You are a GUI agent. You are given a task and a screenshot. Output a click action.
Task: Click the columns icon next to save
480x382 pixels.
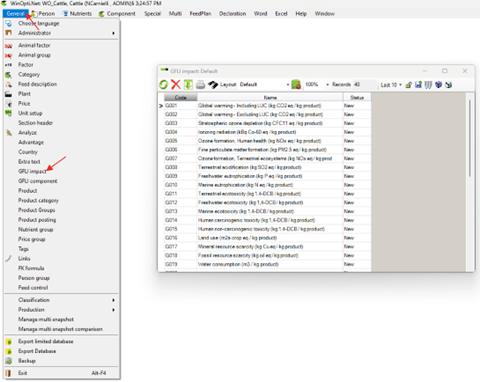click(428, 85)
